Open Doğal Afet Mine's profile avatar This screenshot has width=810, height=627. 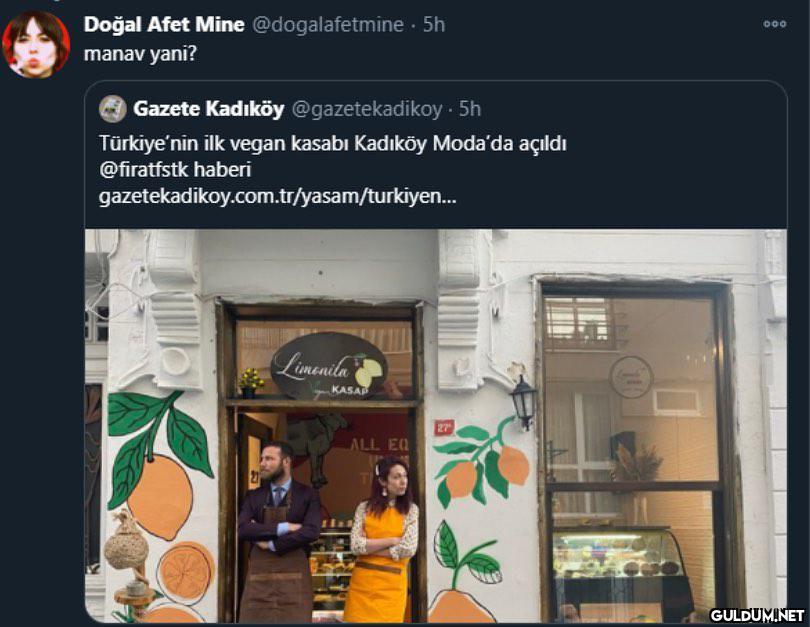coord(36,44)
